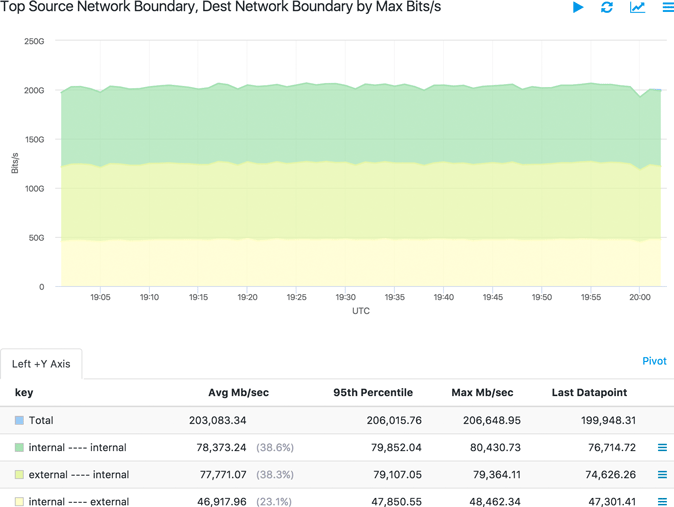Click the Pivot link

coord(654,361)
